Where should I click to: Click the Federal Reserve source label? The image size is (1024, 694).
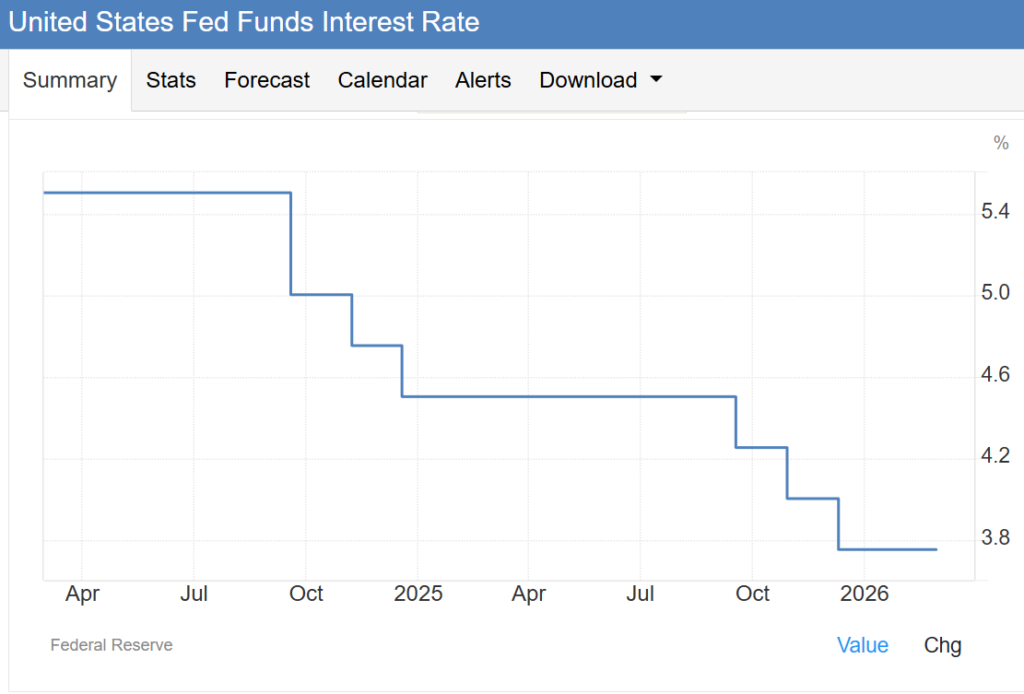point(111,645)
